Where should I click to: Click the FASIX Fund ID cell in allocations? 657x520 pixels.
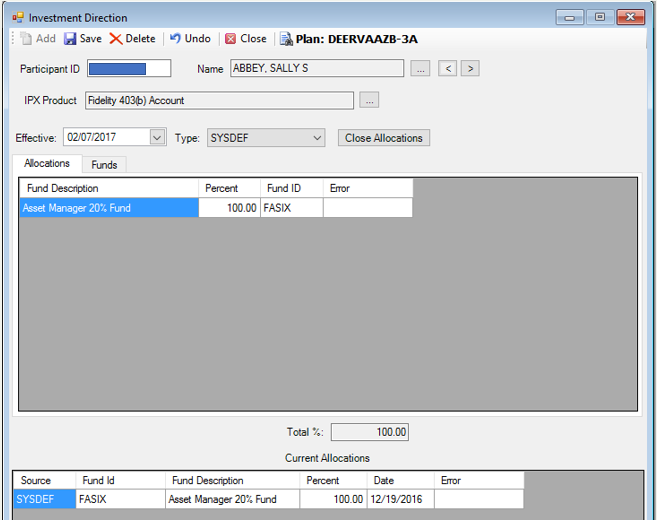pos(292,208)
